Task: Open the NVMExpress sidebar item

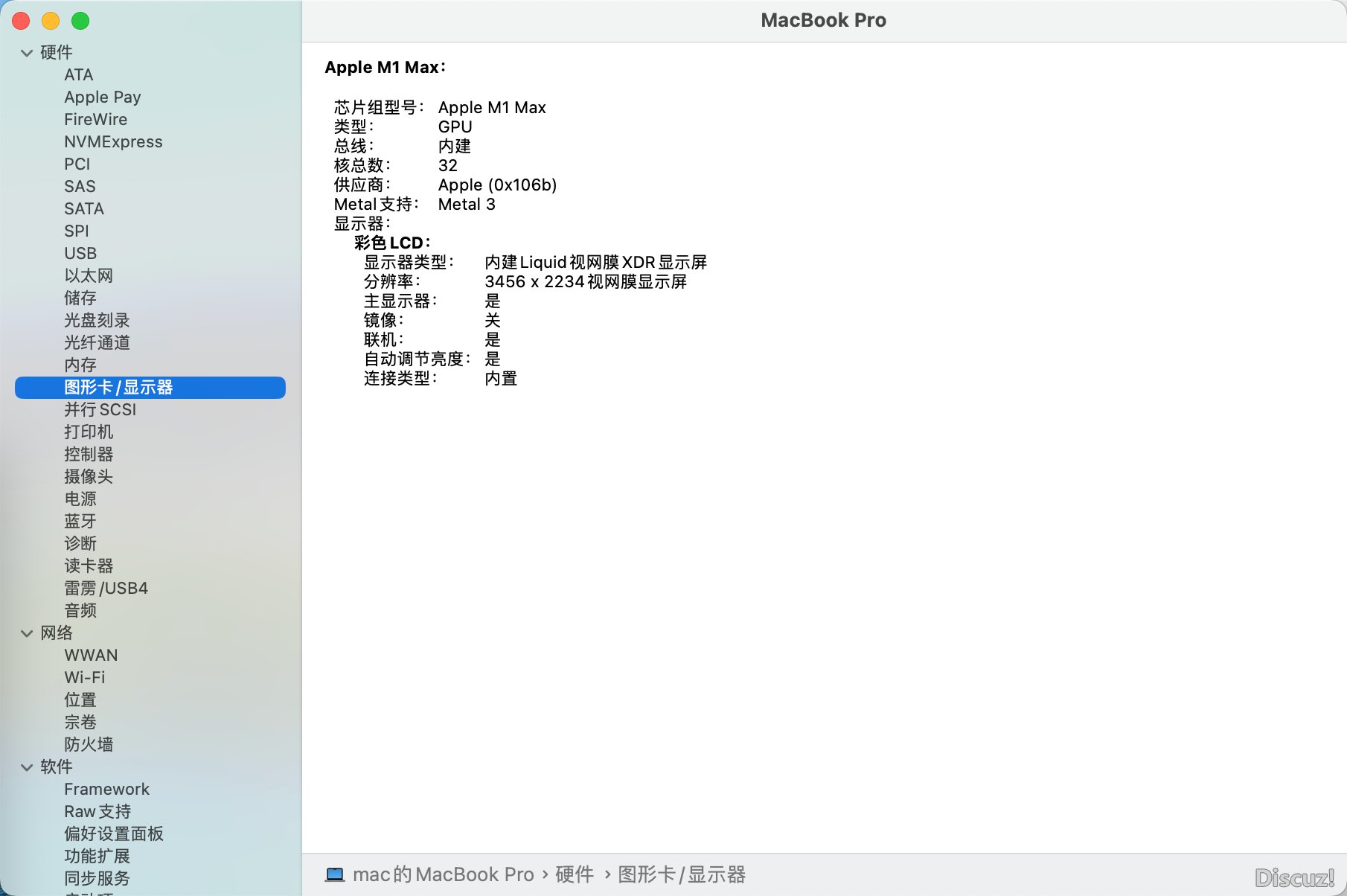Action: (x=113, y=142)
